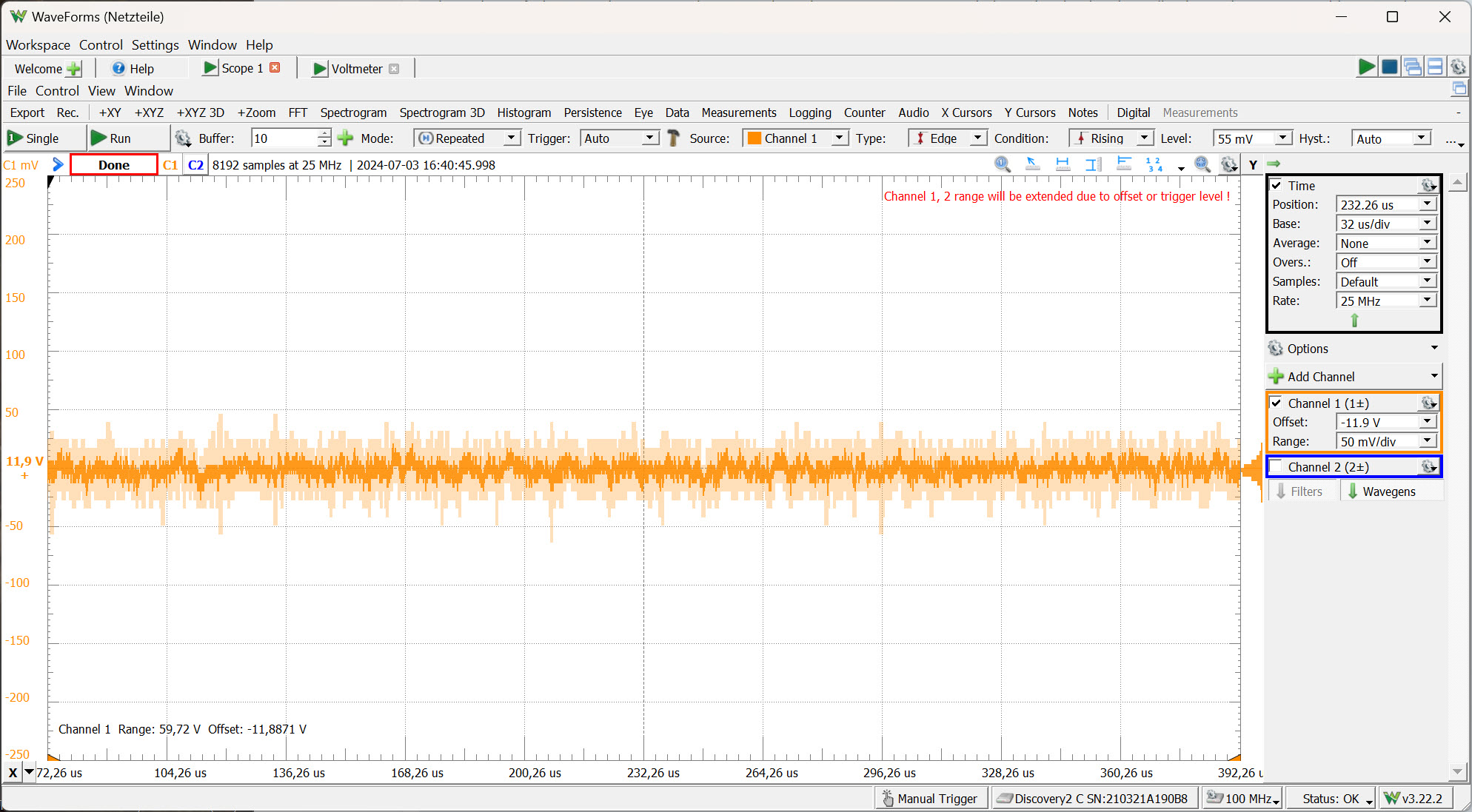Switch to the Voltmeter tab
1472x812 pixels.
pos(357,68)
